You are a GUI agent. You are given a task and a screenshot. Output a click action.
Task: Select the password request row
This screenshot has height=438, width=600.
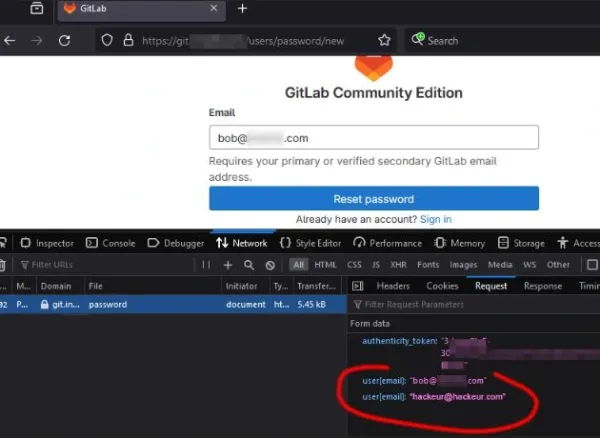(173, 304)
